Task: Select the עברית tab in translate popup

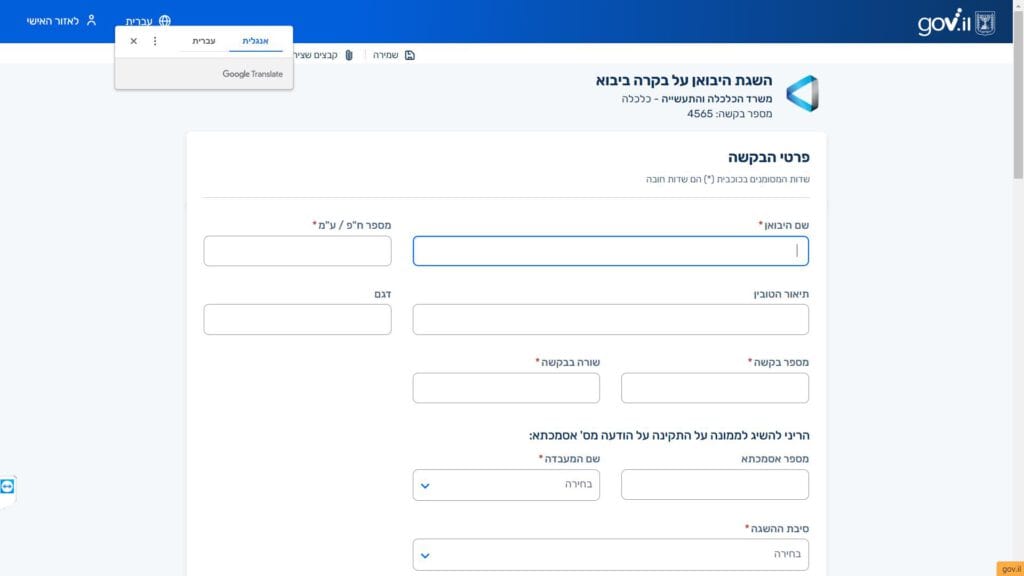Action: click(x=203, y=41)
